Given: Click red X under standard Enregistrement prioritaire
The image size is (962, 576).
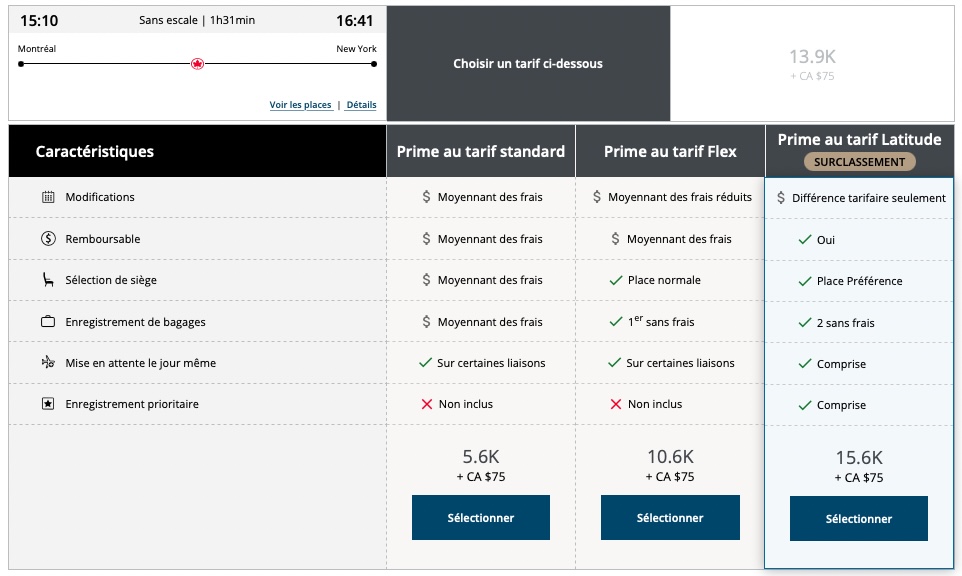Looking at the screenshot, I should [427, 404].
